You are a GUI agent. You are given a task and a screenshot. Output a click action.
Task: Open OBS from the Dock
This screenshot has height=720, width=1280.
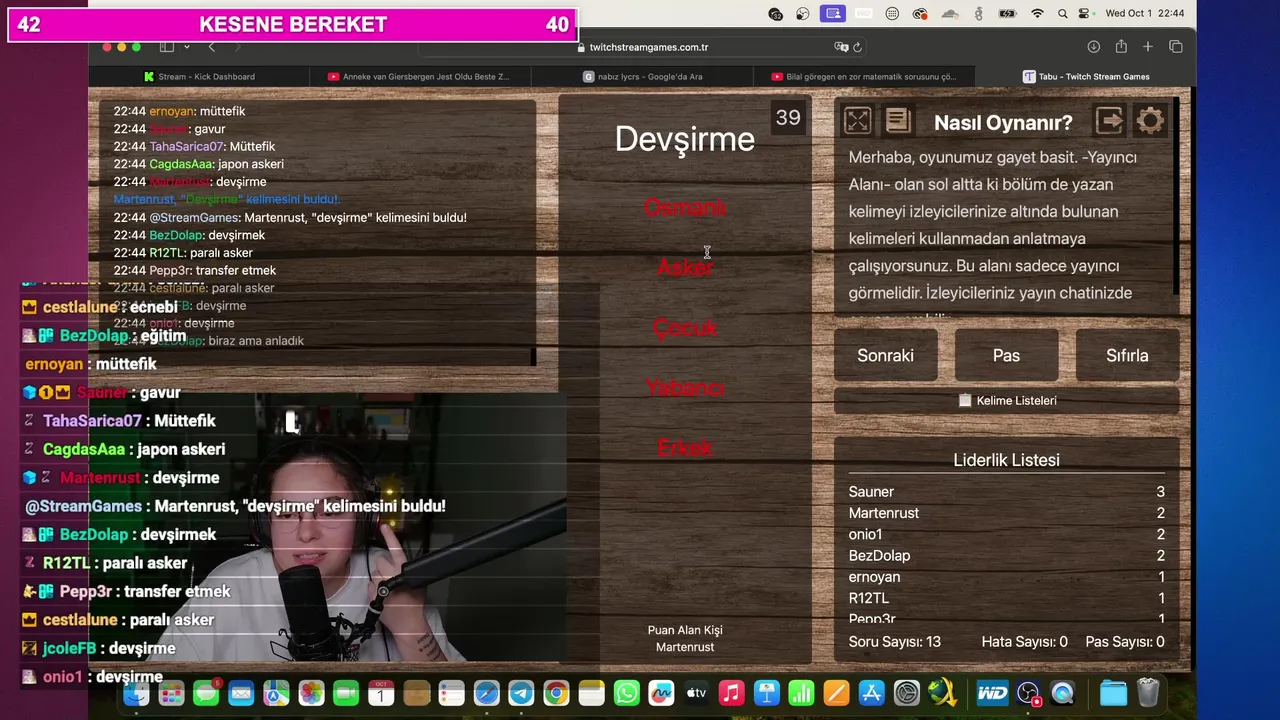pyautogui.click(x=1029, y=692)
